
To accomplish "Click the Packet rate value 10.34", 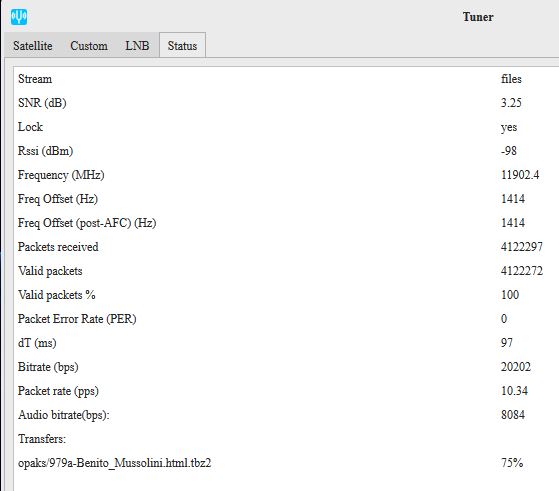I will click(514, 391).
